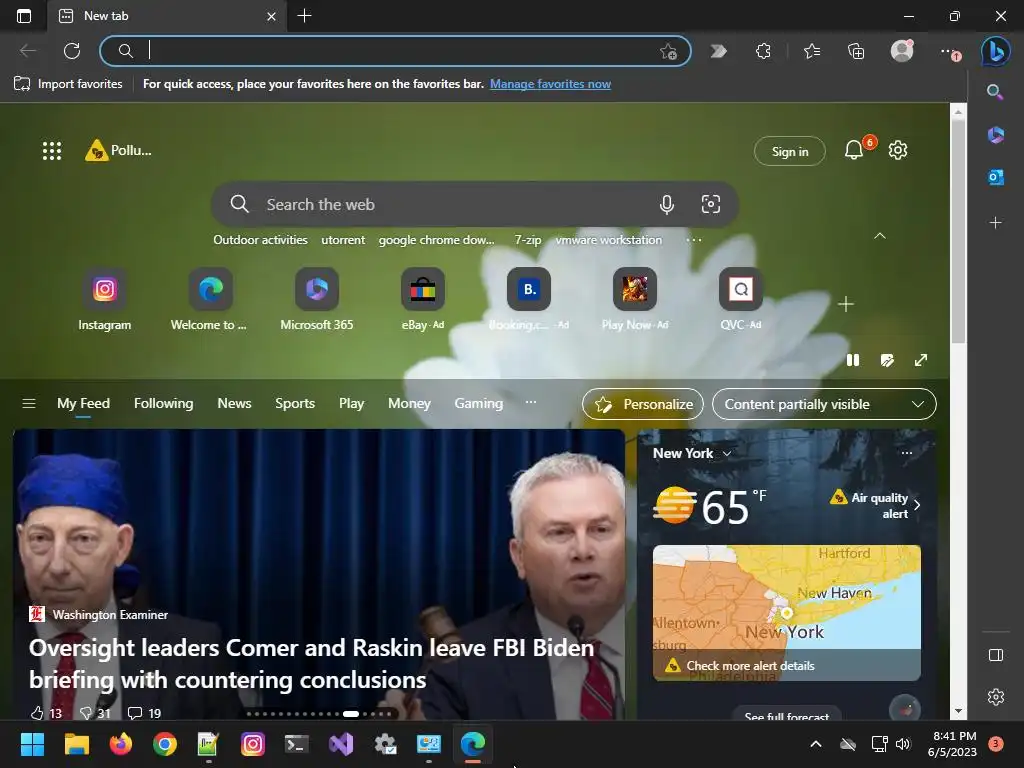Open the Windows Start menu
This screenshot has width=1024, height=768.
tap(32, 744)
